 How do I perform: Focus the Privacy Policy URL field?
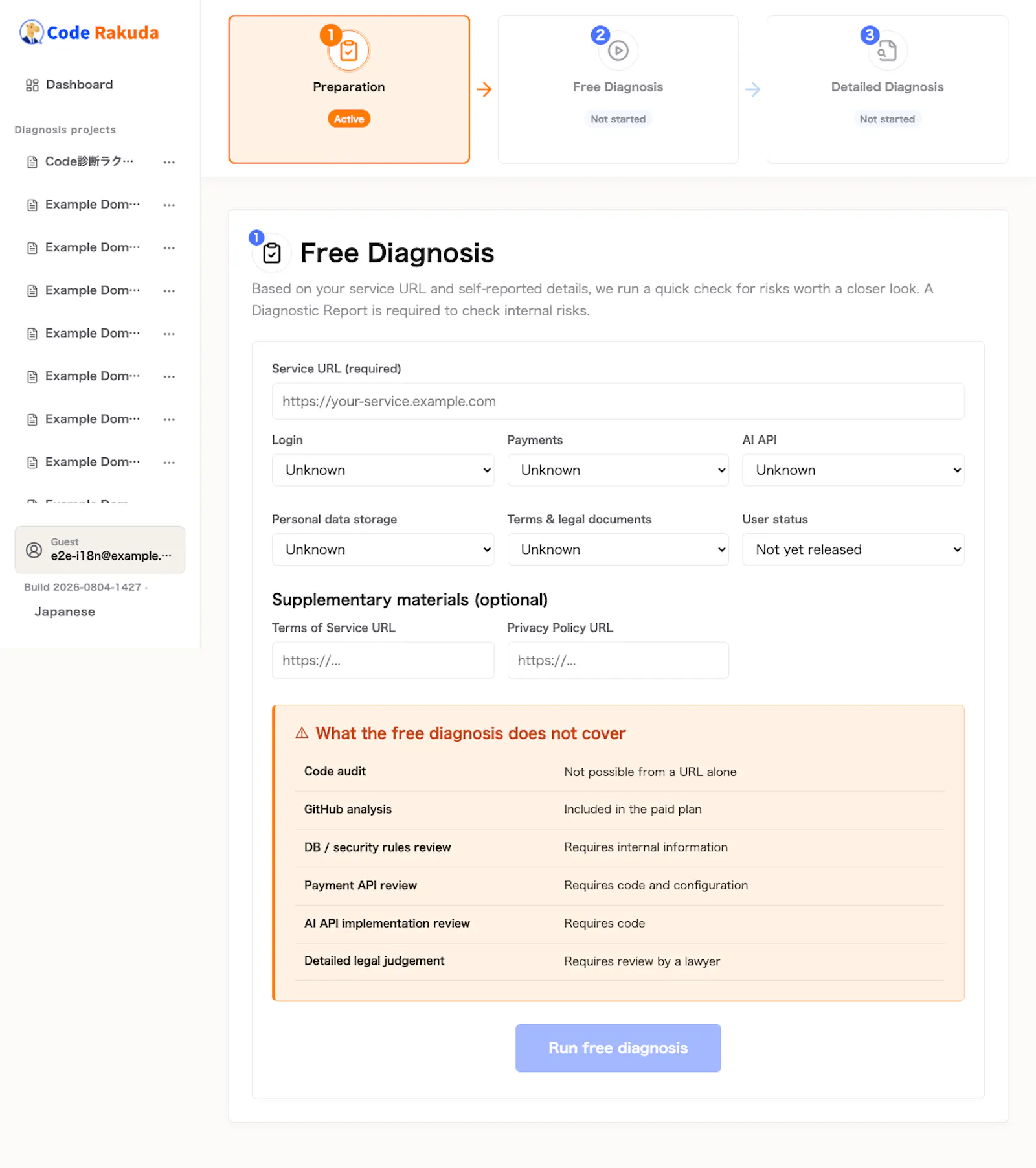[618, 660]
